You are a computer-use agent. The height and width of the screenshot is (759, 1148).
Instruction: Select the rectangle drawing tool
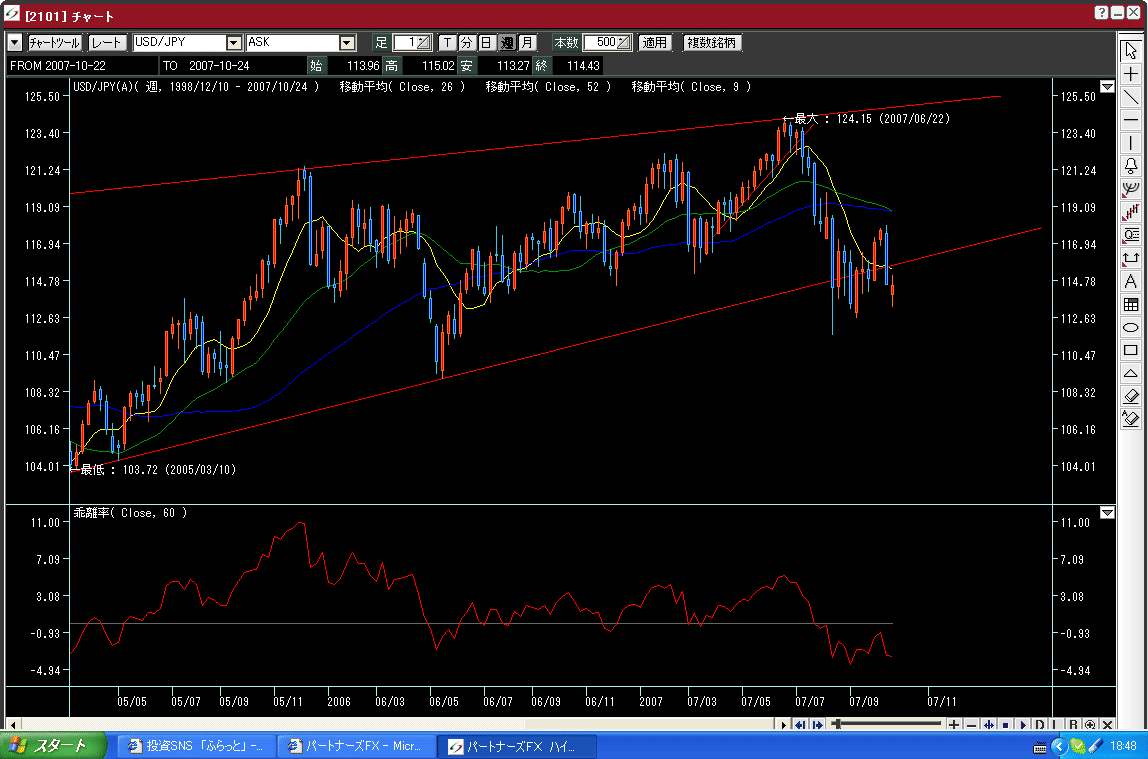tap(1131, 350)
